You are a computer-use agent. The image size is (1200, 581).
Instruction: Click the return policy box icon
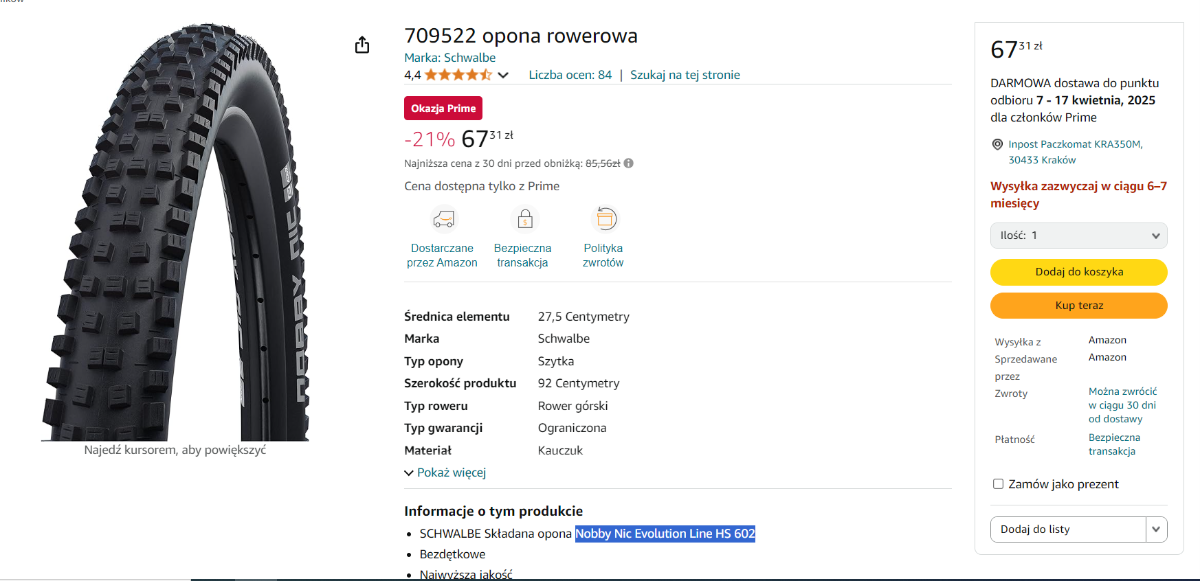[x=604, y=219]
